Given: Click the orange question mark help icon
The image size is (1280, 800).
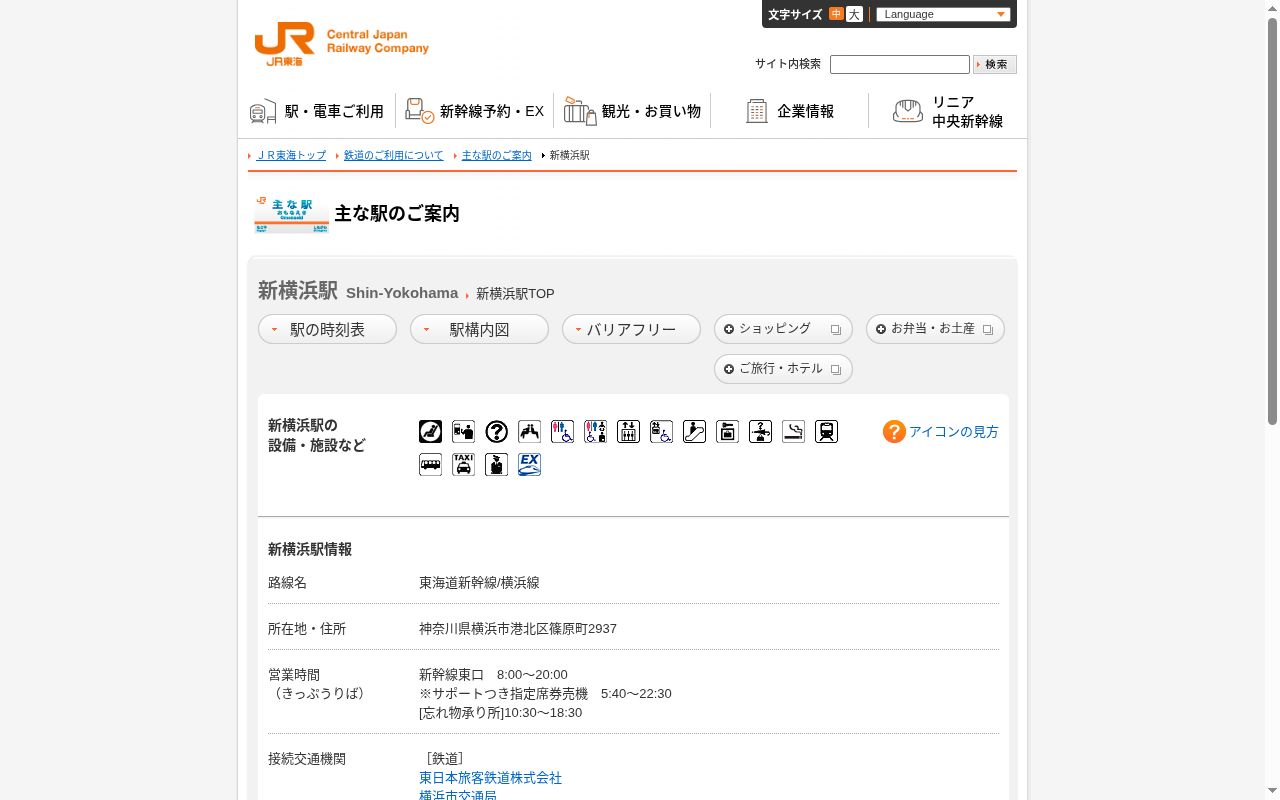Looking at the screenshot, I should tap(894, 432).
